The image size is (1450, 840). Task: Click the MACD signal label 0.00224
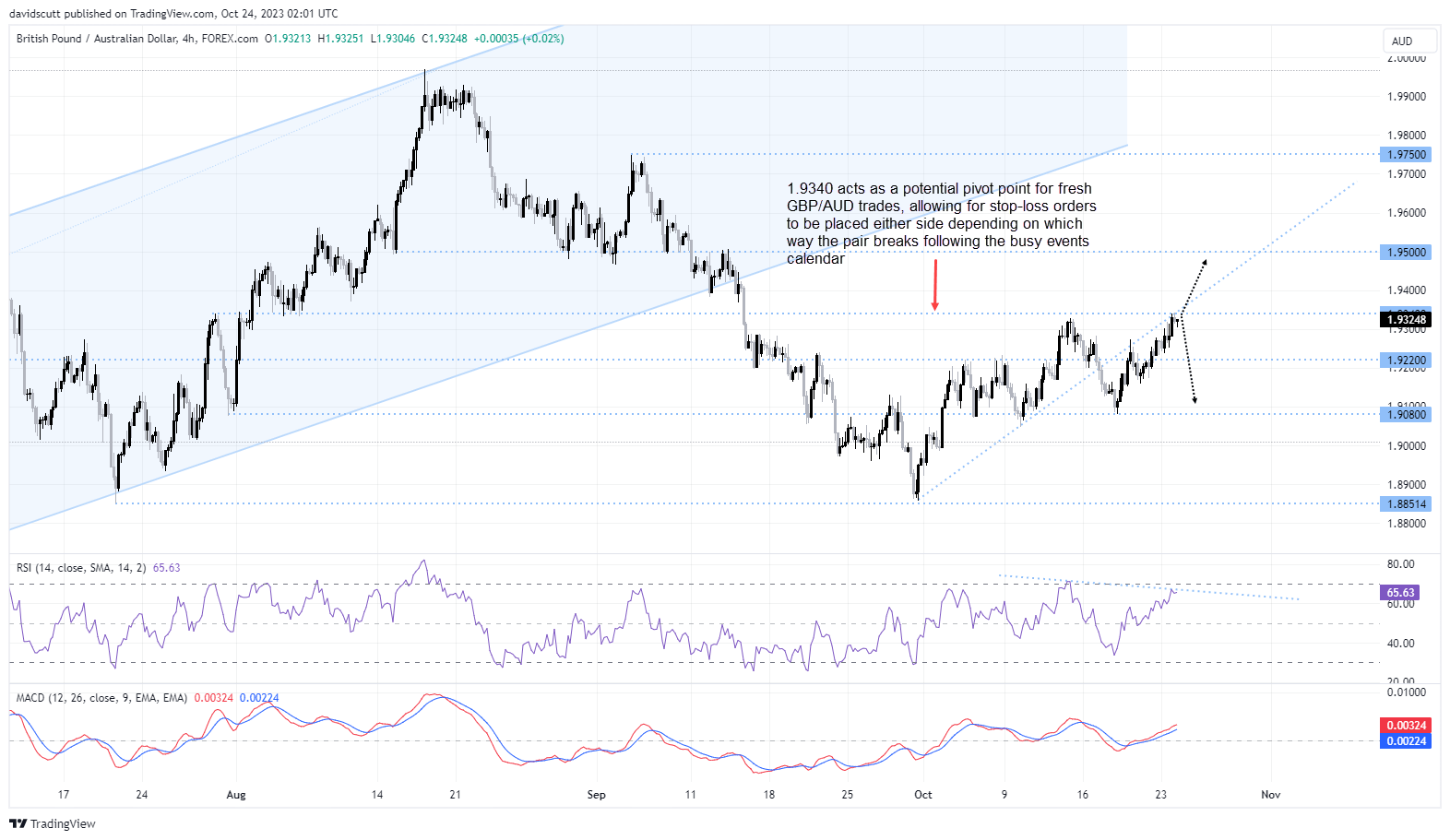1406,741
